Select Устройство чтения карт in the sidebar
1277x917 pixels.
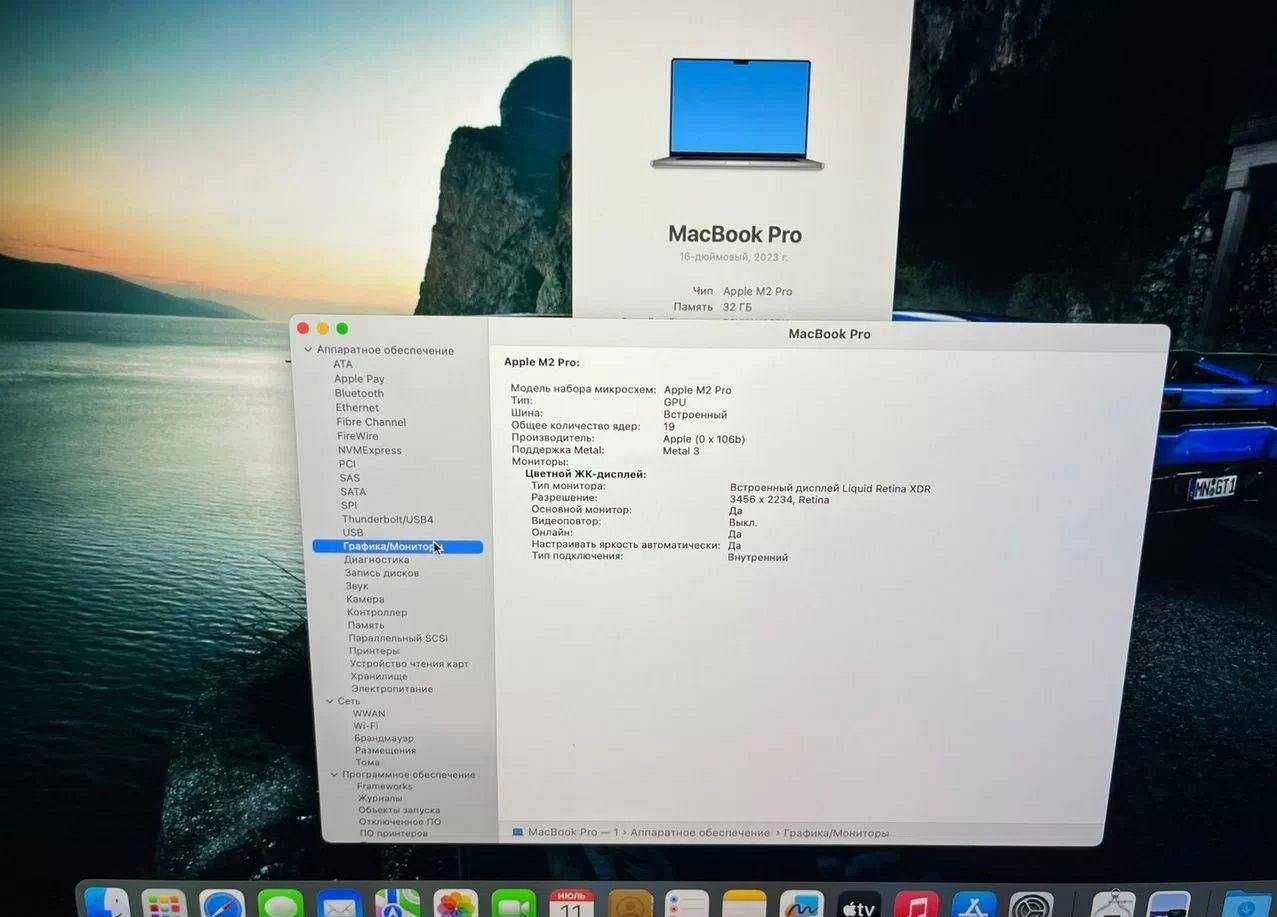point(409,664)
